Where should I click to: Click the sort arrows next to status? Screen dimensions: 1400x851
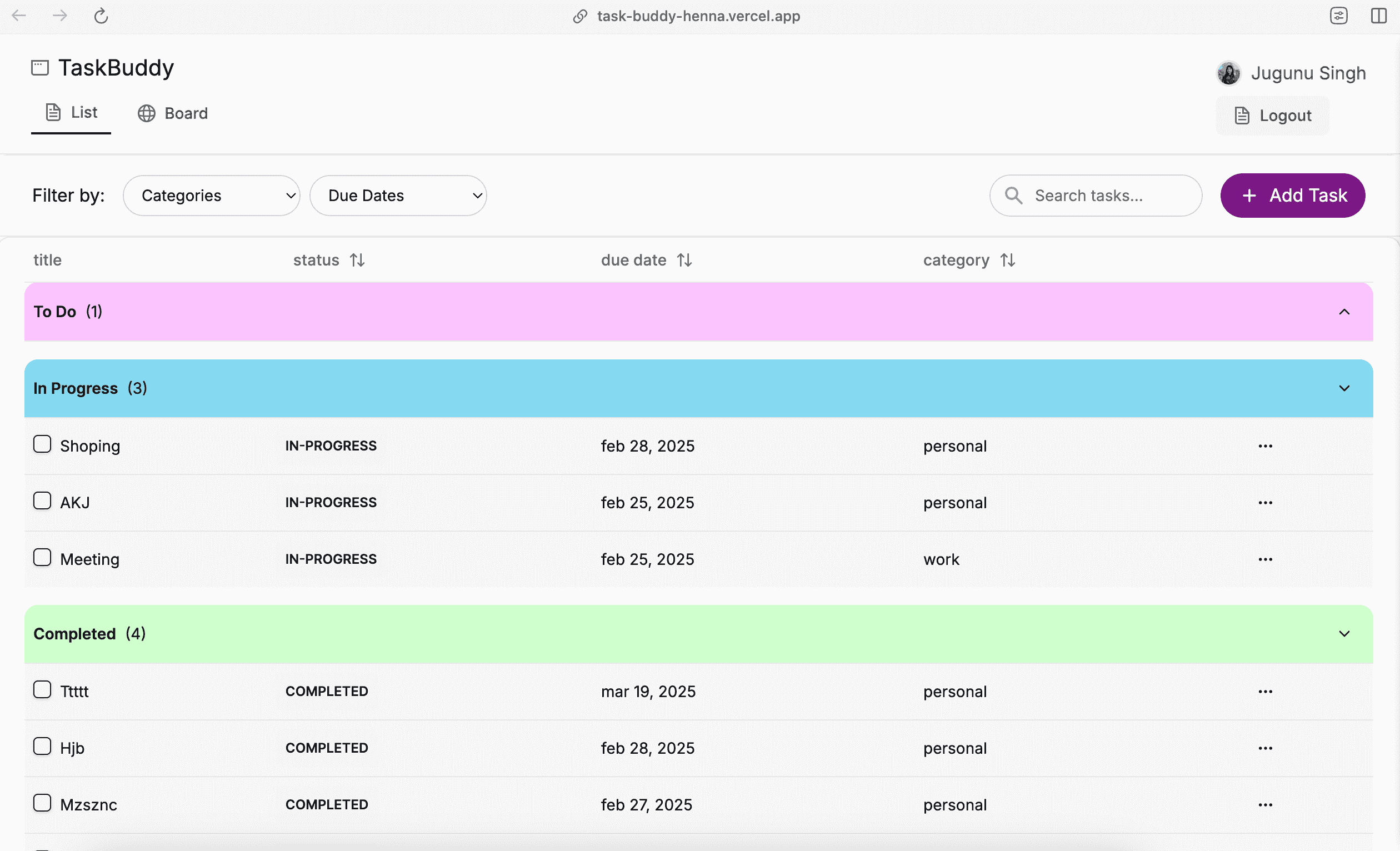click(x=357, y=260)
